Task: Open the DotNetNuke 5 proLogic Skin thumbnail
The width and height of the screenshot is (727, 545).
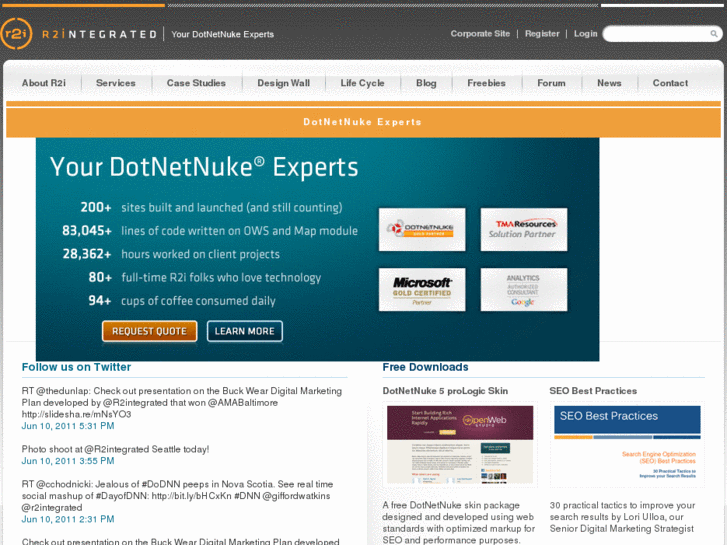Action: pyautogui.click(x=460, y=444)
